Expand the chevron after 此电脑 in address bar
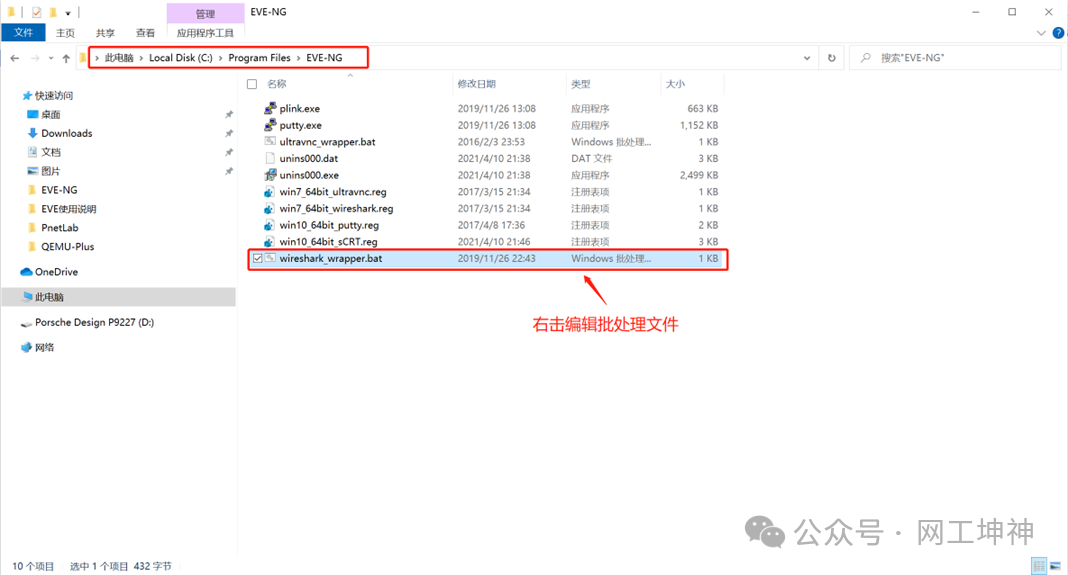The width and height of the screenshot is (1068, 575). (142, 58)
